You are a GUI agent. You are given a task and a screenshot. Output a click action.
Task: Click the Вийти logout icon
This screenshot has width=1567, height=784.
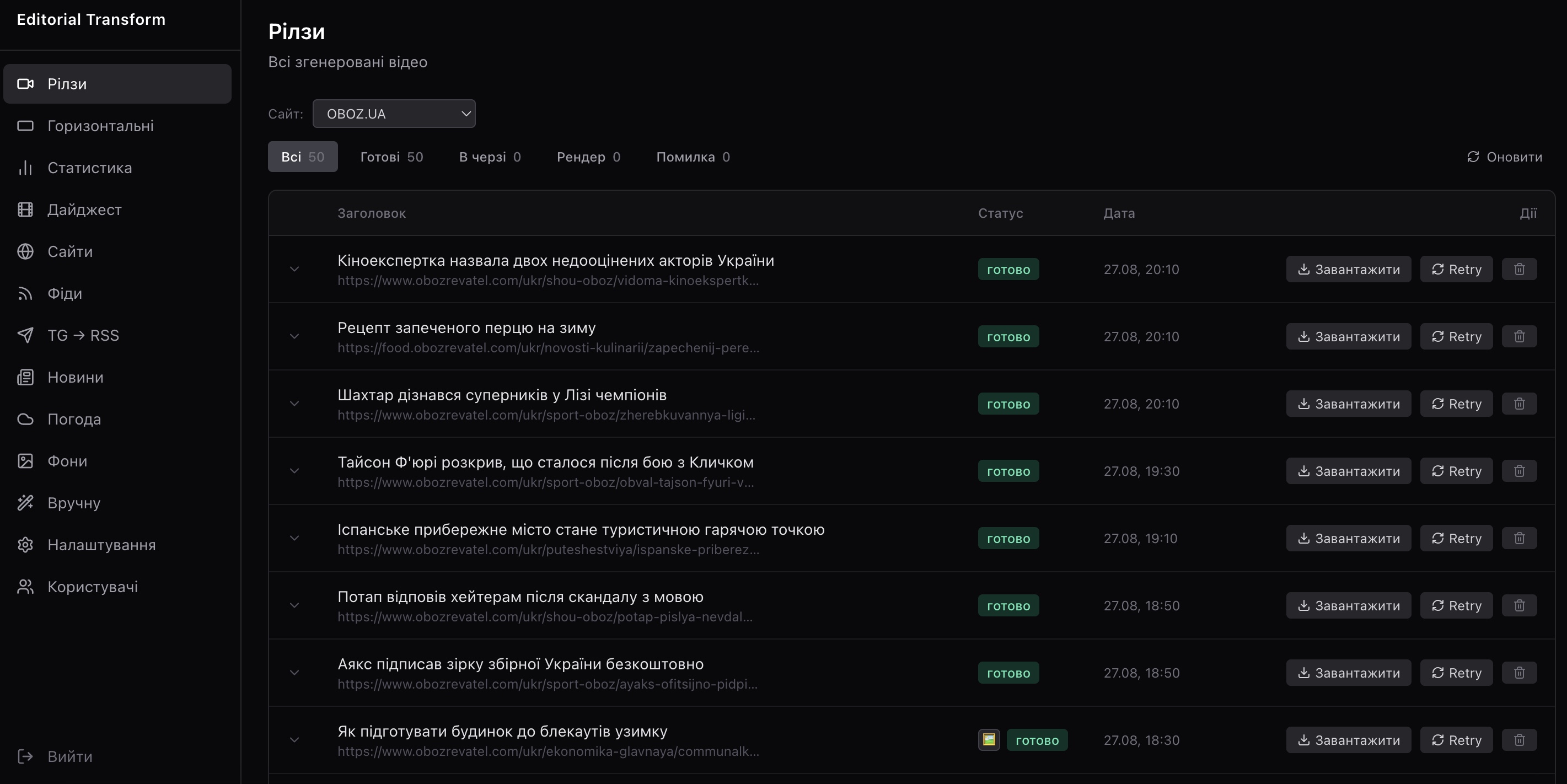(x=25, y=757)
